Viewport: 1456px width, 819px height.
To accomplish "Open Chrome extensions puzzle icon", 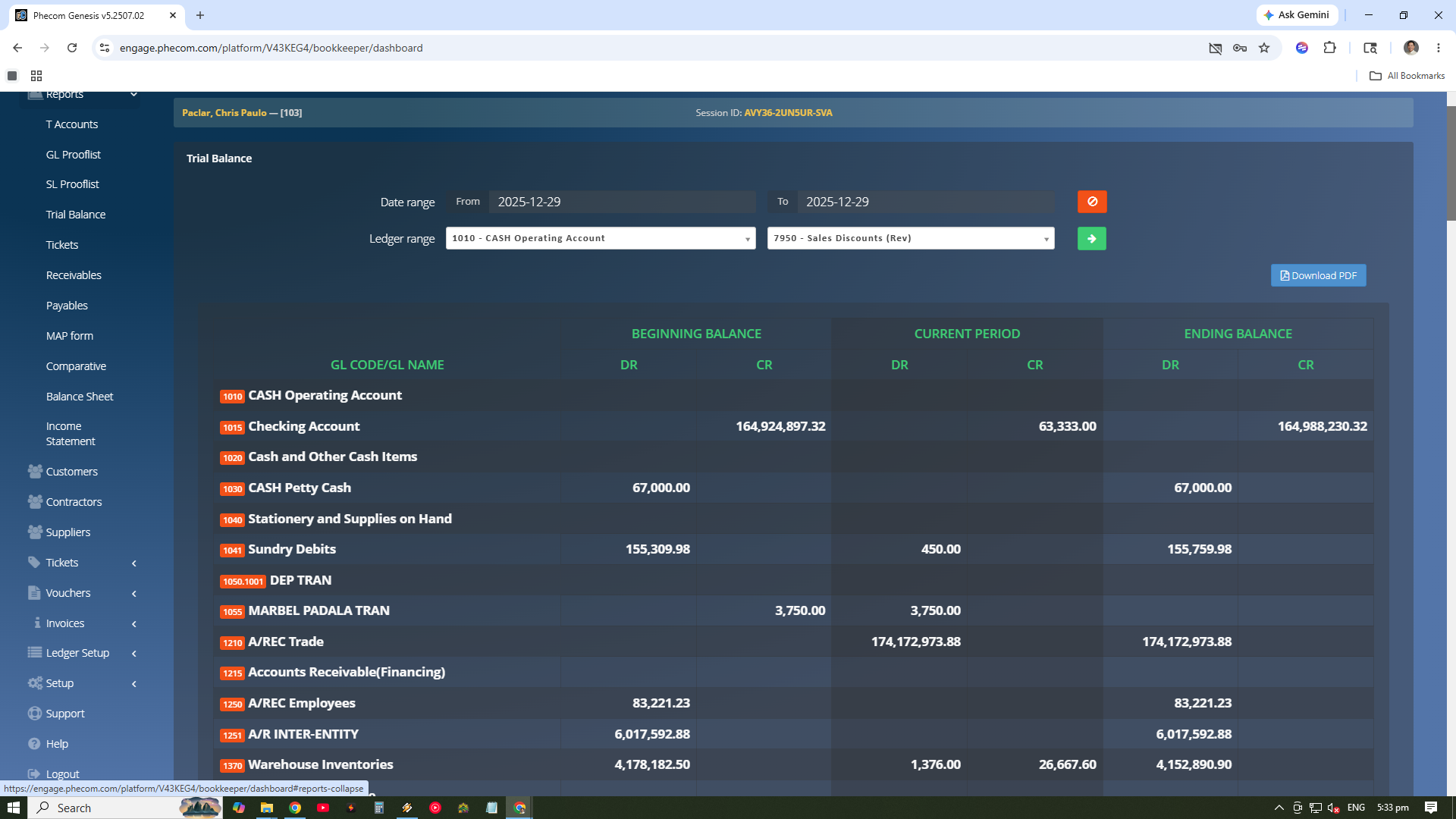I will click(x=1329, y=48).
